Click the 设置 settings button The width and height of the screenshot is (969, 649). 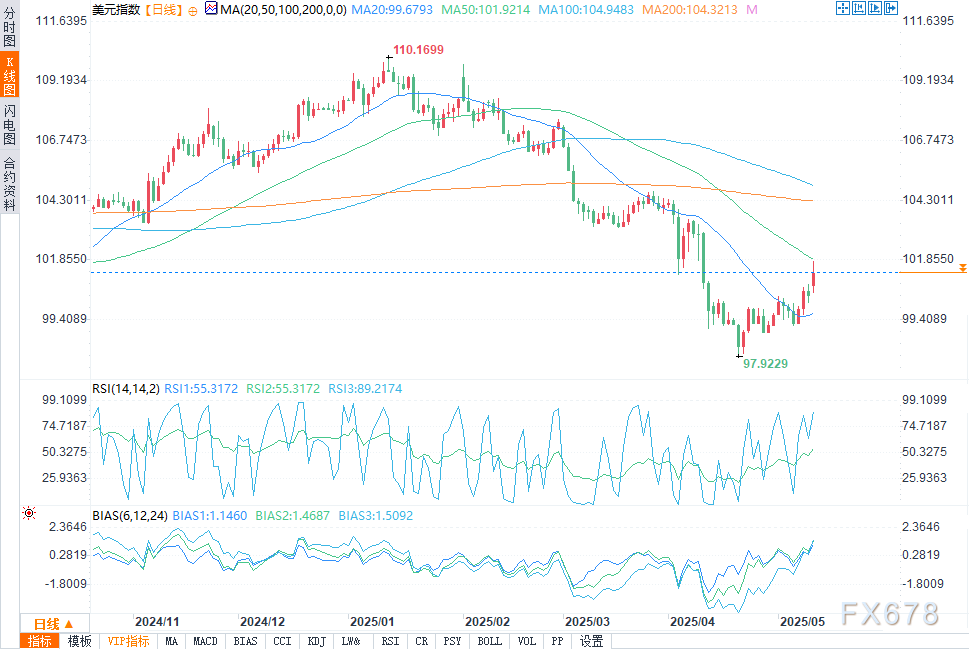(x=592, y=641)
